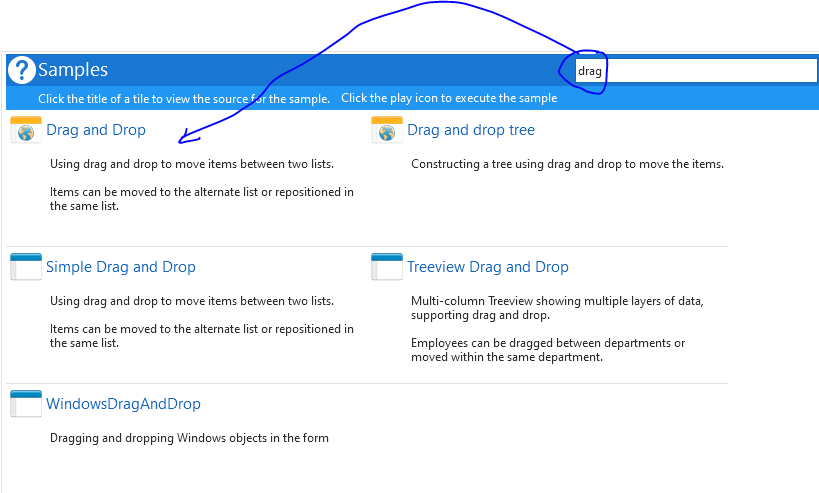Open the Simple Drag and Drop sample
Screen dimensions: 819x493
coord(121,267)
